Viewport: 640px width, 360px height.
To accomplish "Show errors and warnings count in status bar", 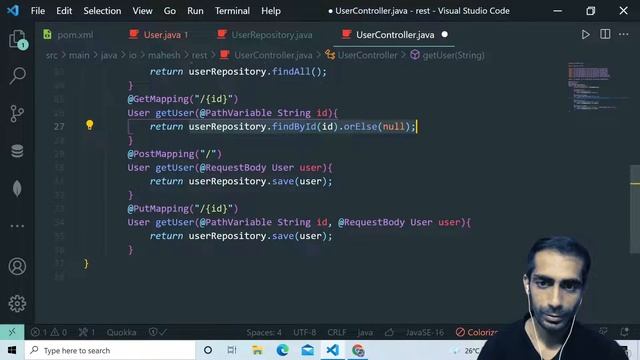I will tap(49, 332).
